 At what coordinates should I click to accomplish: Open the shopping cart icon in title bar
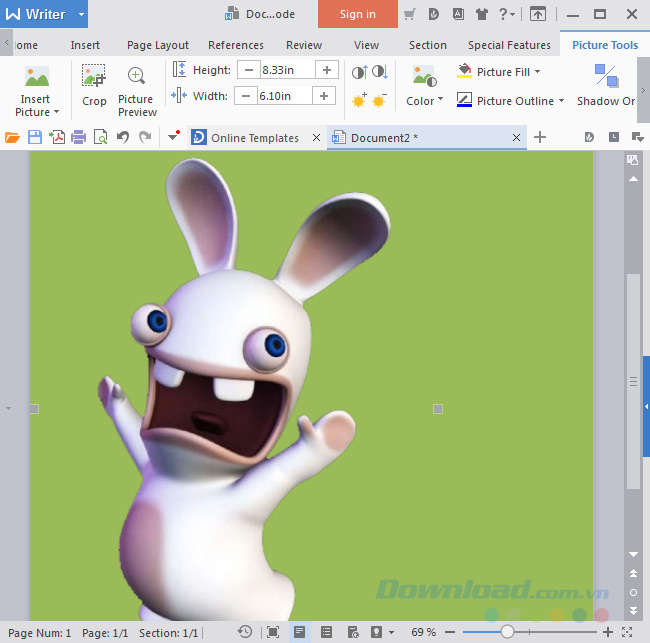[409, 15]
